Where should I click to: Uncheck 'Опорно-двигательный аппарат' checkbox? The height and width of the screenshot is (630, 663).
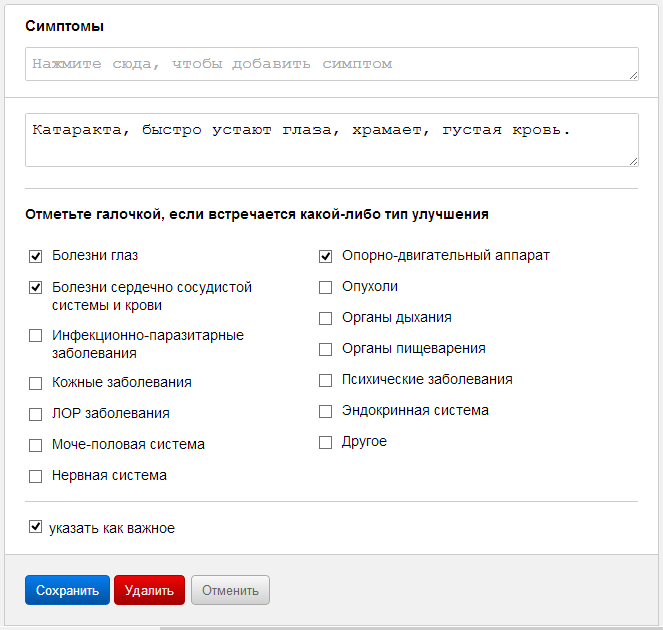point(325,256)
